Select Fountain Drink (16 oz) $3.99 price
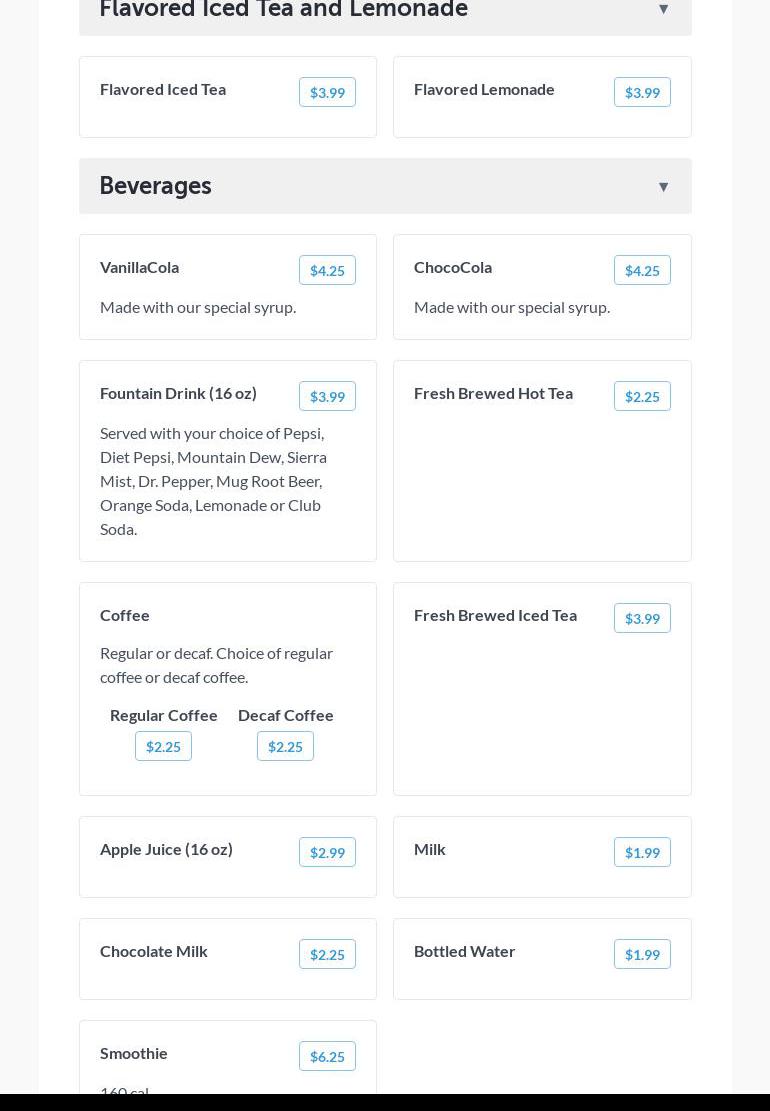The image size is (770, 1111). (327, 396)
